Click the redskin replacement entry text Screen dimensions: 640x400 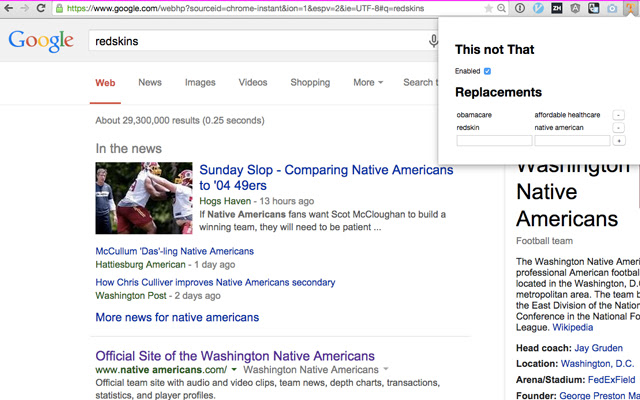click(x=468, y=128)
